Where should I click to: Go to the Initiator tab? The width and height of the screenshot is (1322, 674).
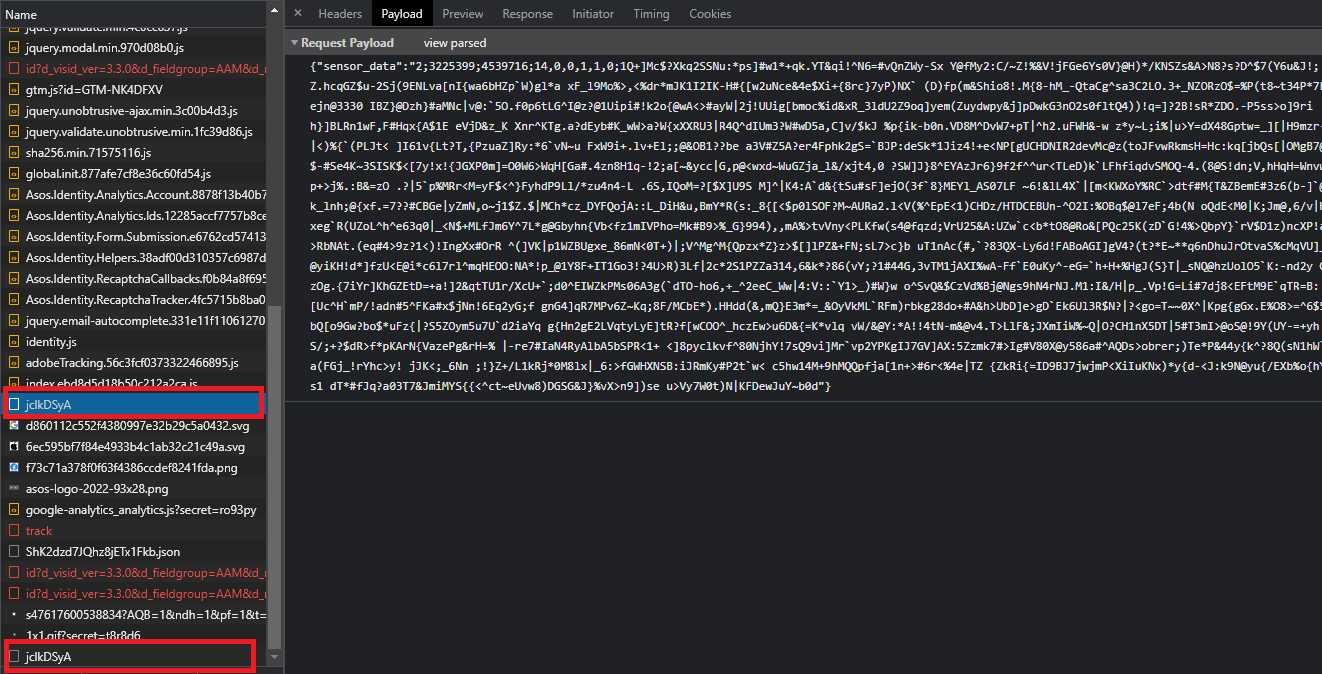click(x=593, y=14)
